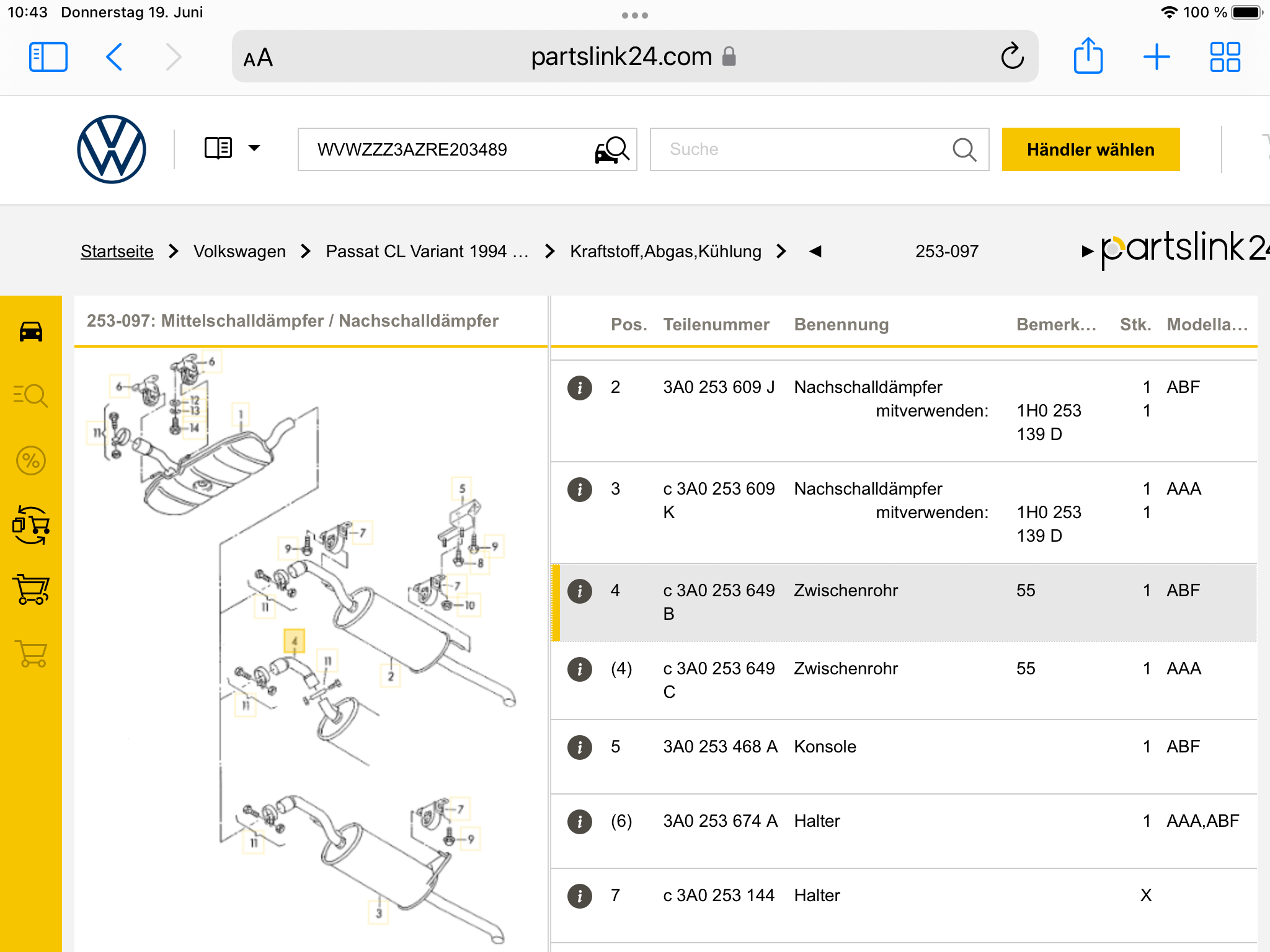Click Benennung column header
Image resolution: width=1270 pixels, height=952 pixels.
point(841,325)
